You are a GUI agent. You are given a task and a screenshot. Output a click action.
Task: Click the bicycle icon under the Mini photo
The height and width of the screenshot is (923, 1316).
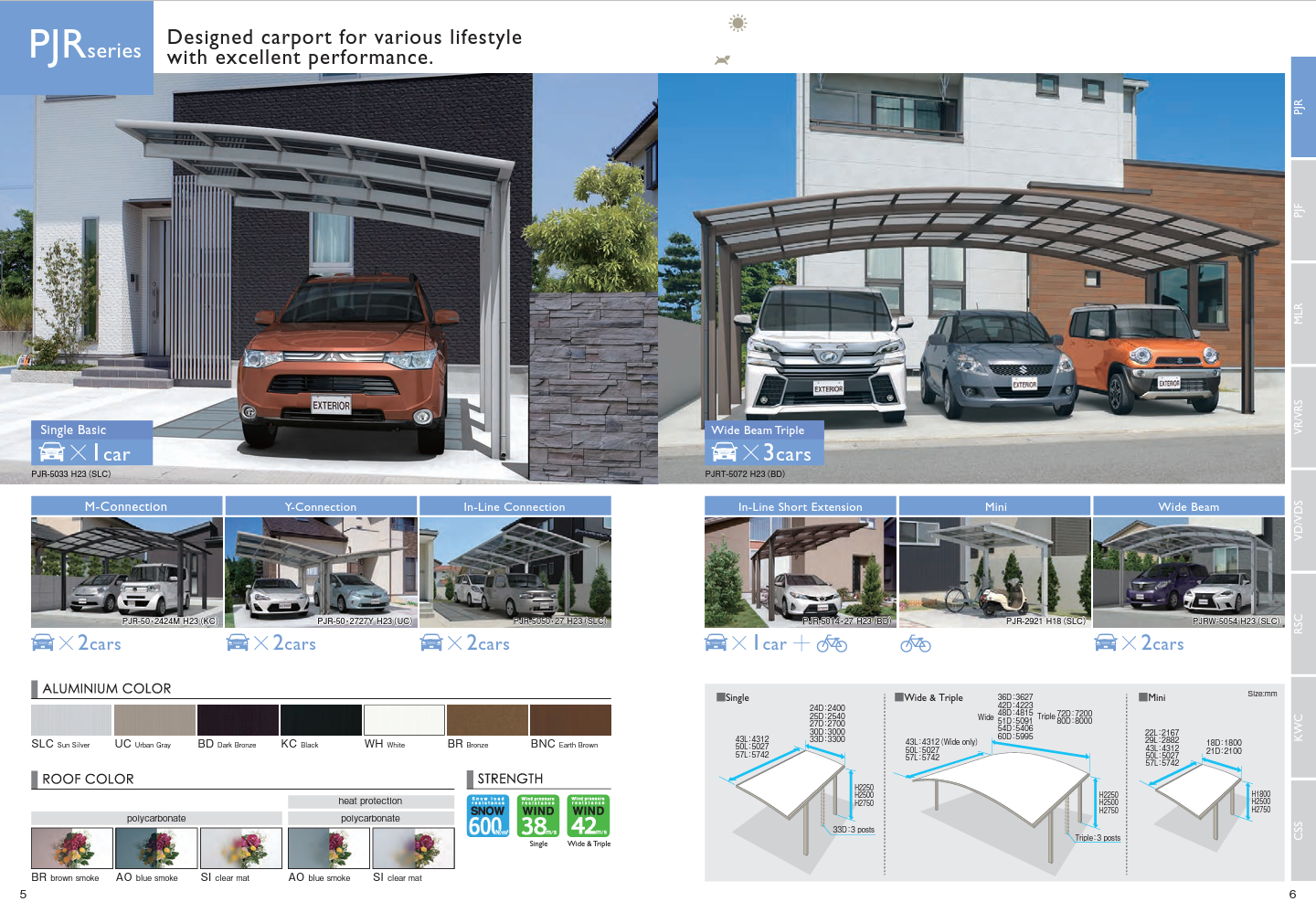click(x=915, y=644)
